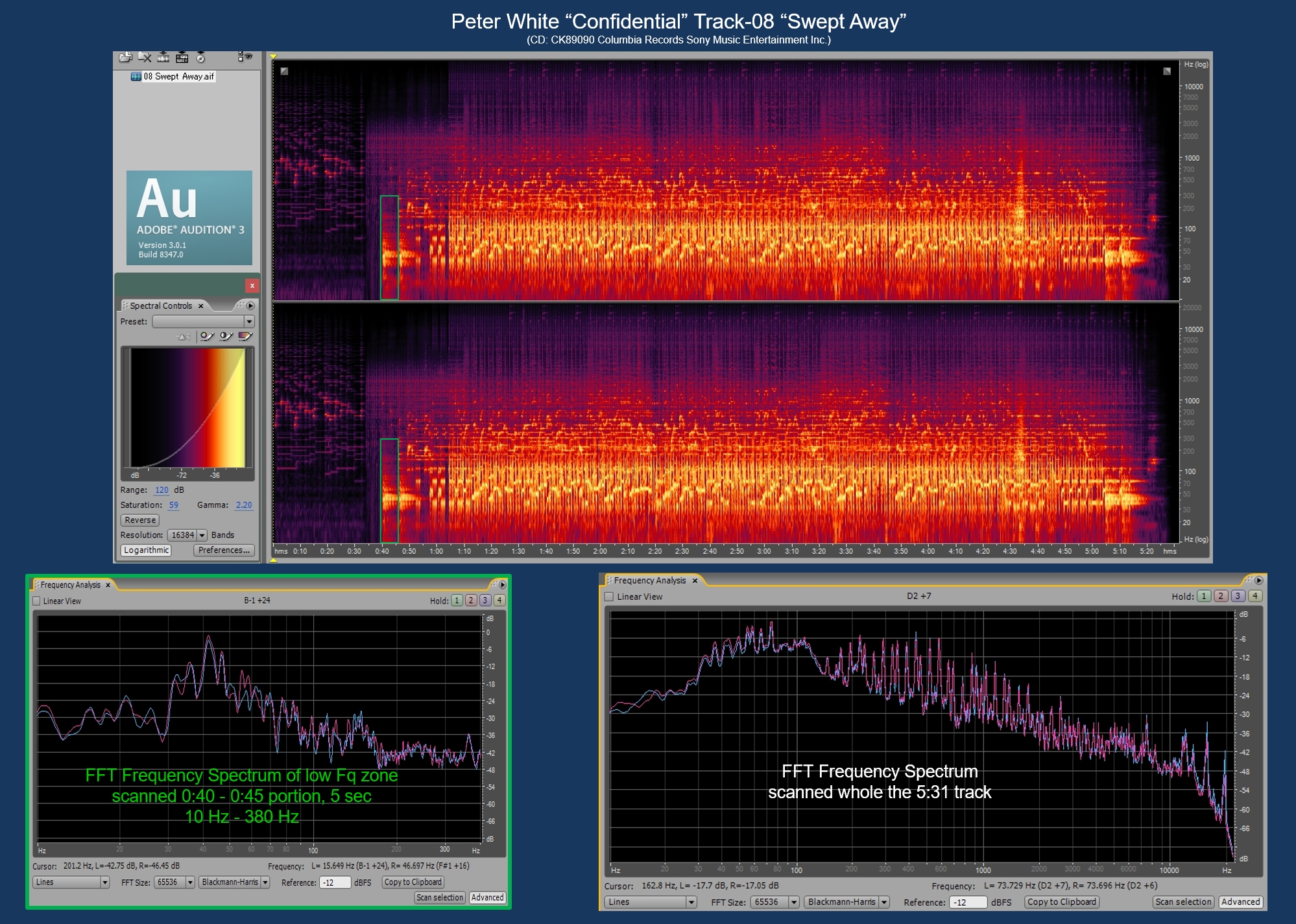
Task: Open the Preset dropdown in Spectral Controls
Action: coord(203,322)
